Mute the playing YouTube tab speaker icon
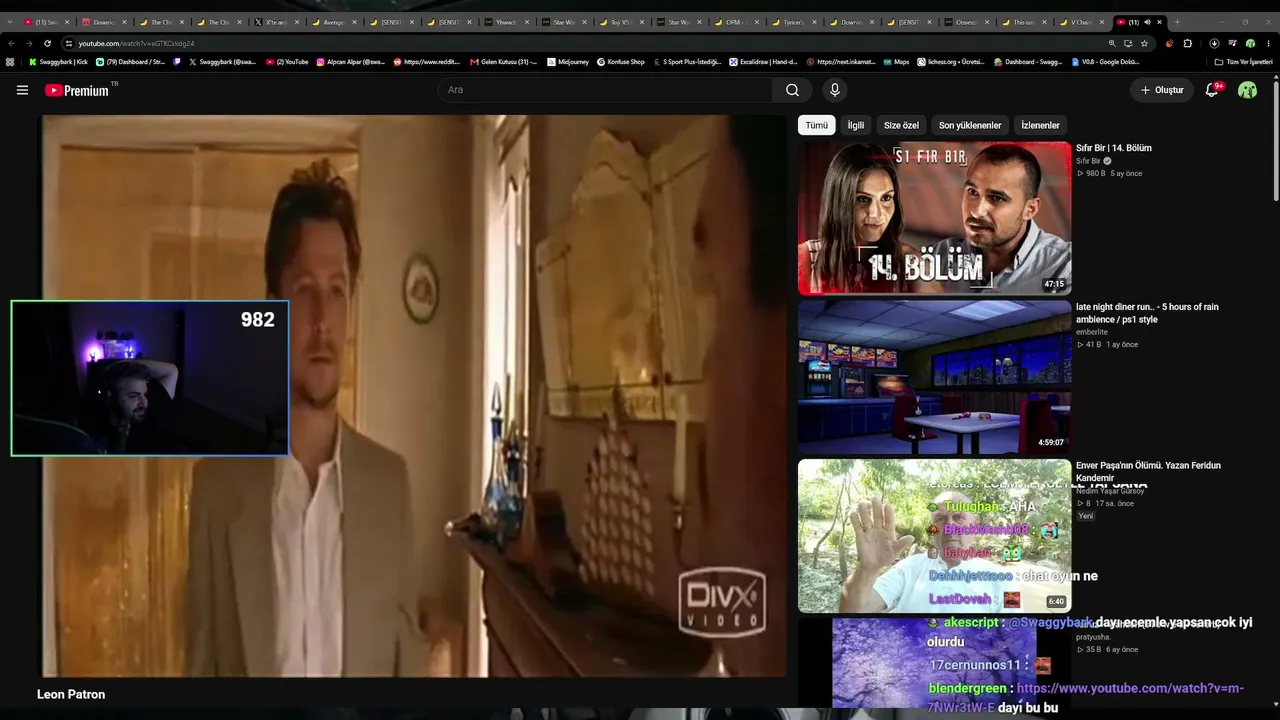The height and width of the screenshot is (720, 1280). pyautogui.click(x=1147, y=22)
